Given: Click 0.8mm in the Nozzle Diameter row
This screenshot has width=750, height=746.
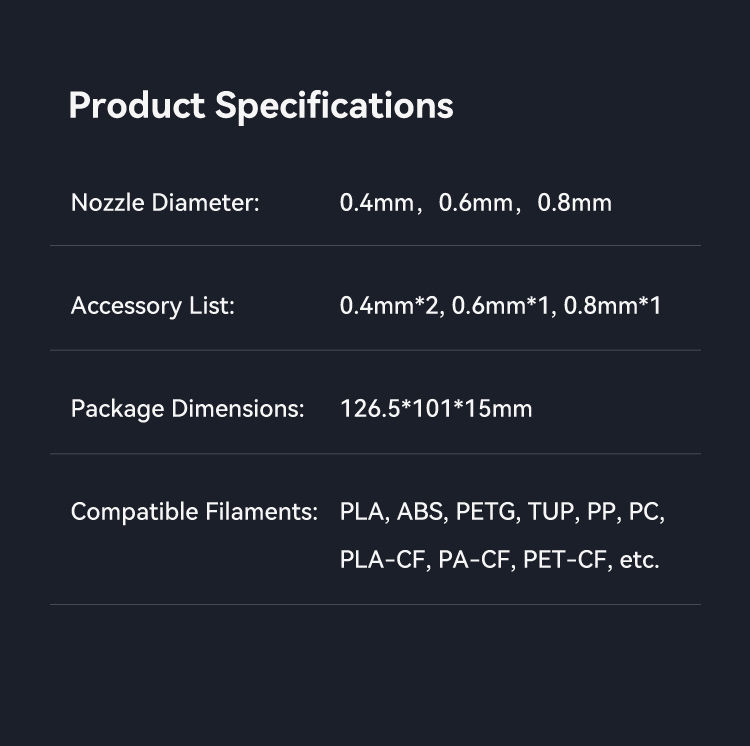Looking at the screenshot, I should 574,203.
